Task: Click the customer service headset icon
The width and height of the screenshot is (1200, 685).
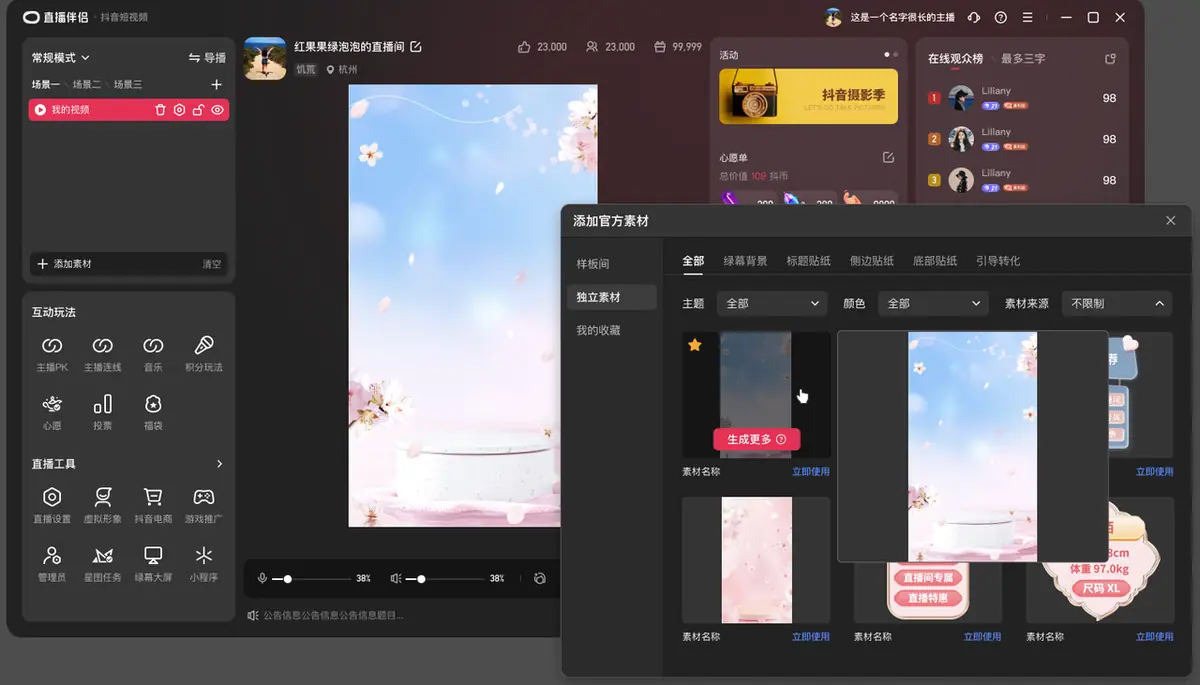Action: (x=974, y=17)
